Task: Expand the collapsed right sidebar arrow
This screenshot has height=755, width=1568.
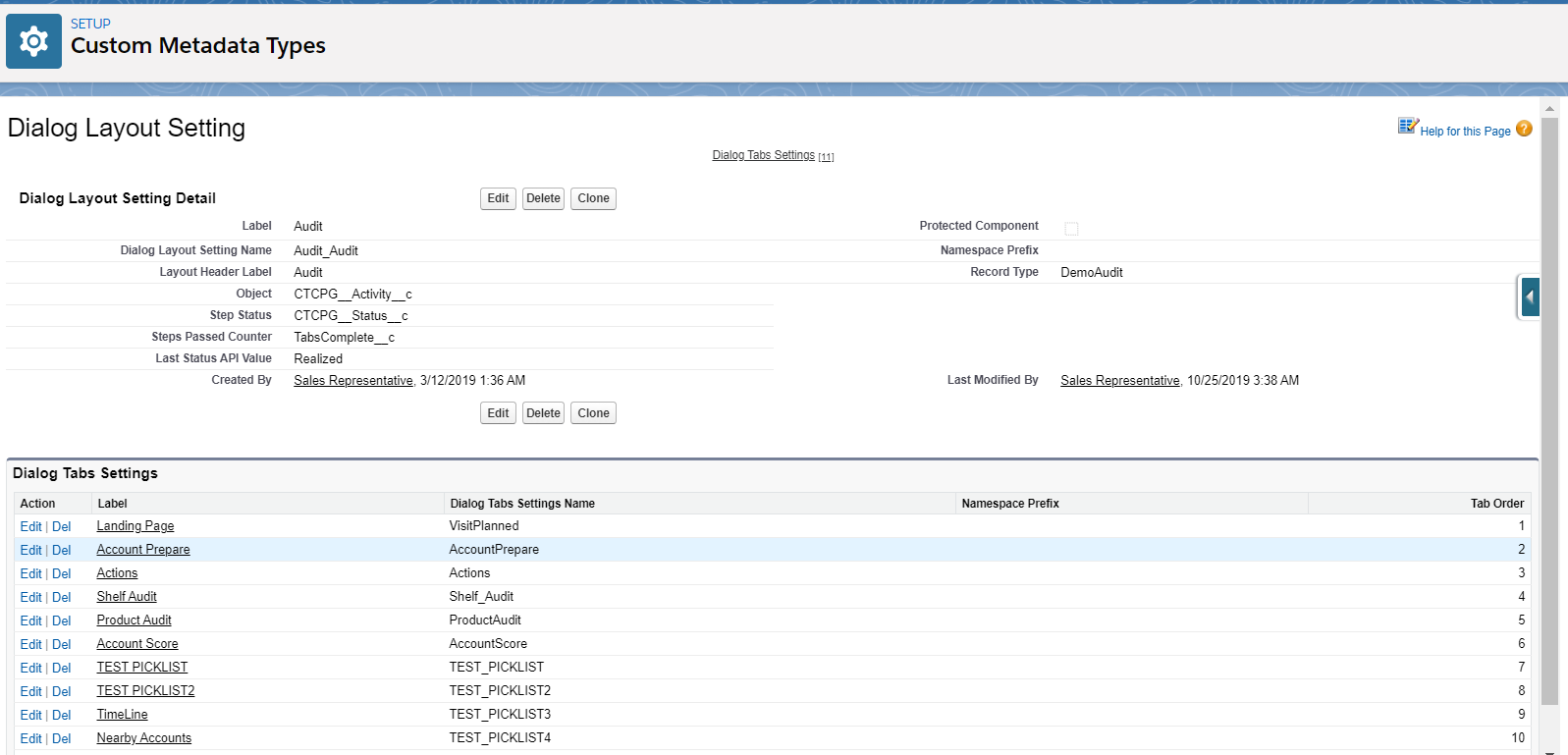Action: click(1529, 297)
